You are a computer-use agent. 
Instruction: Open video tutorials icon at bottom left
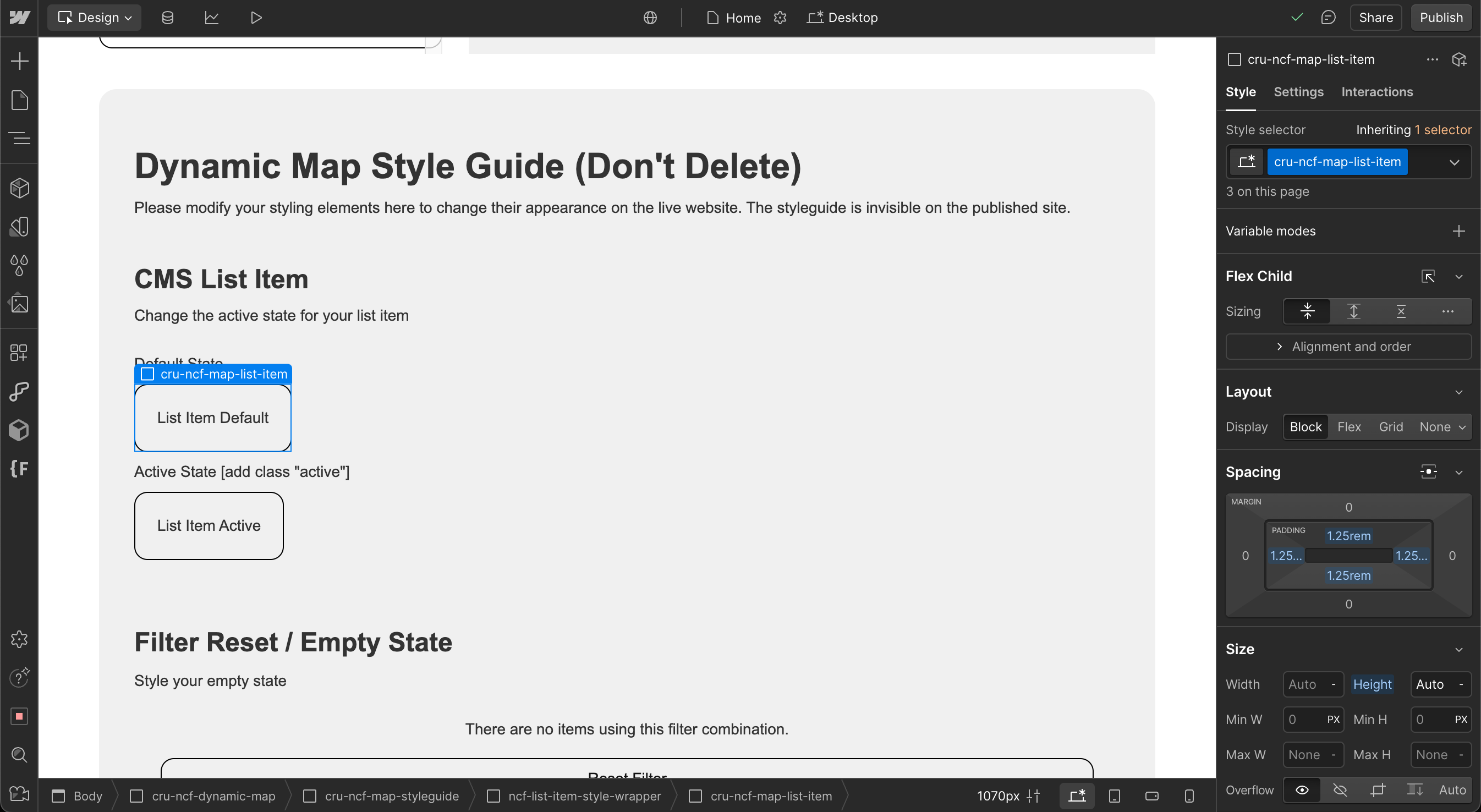20,794
